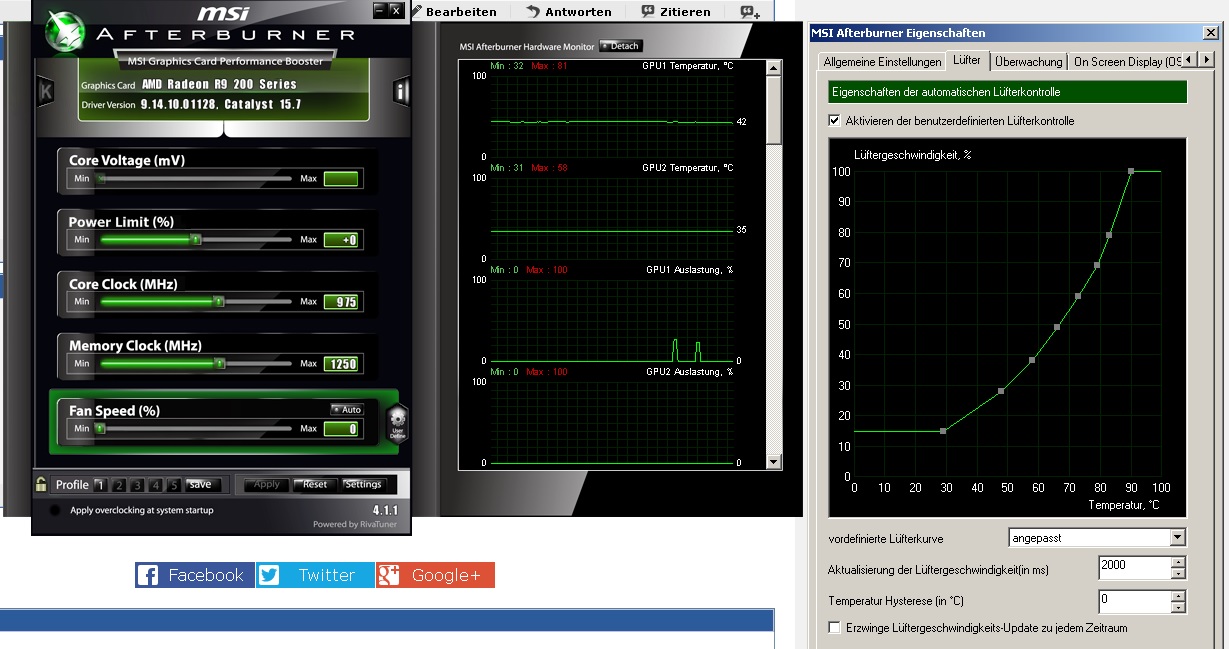Viewport: 1229px width, 649px height.
Task: Select profile slot 4
Action: pyautogui.click(x=156, y=485)
